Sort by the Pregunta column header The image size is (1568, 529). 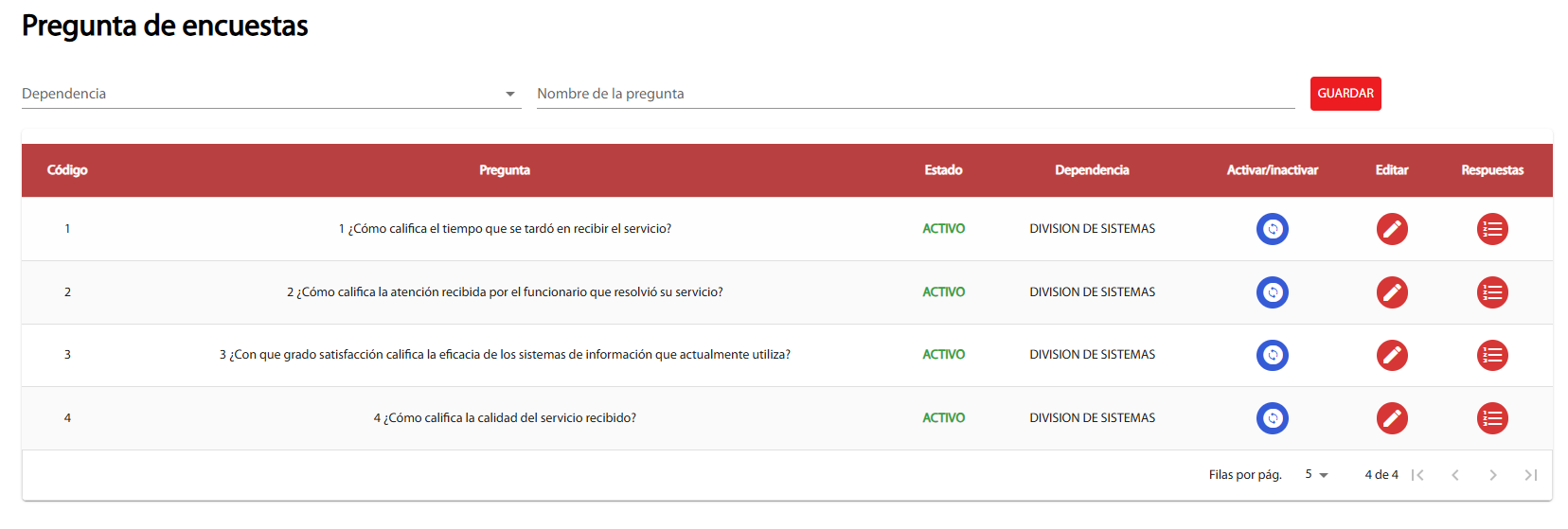505,170
